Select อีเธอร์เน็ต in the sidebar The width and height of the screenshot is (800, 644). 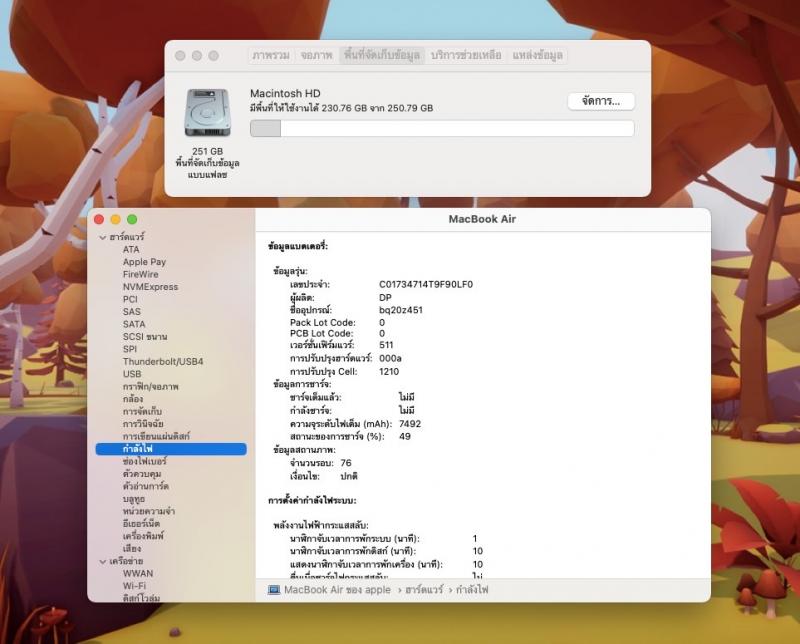coord(141,524)
